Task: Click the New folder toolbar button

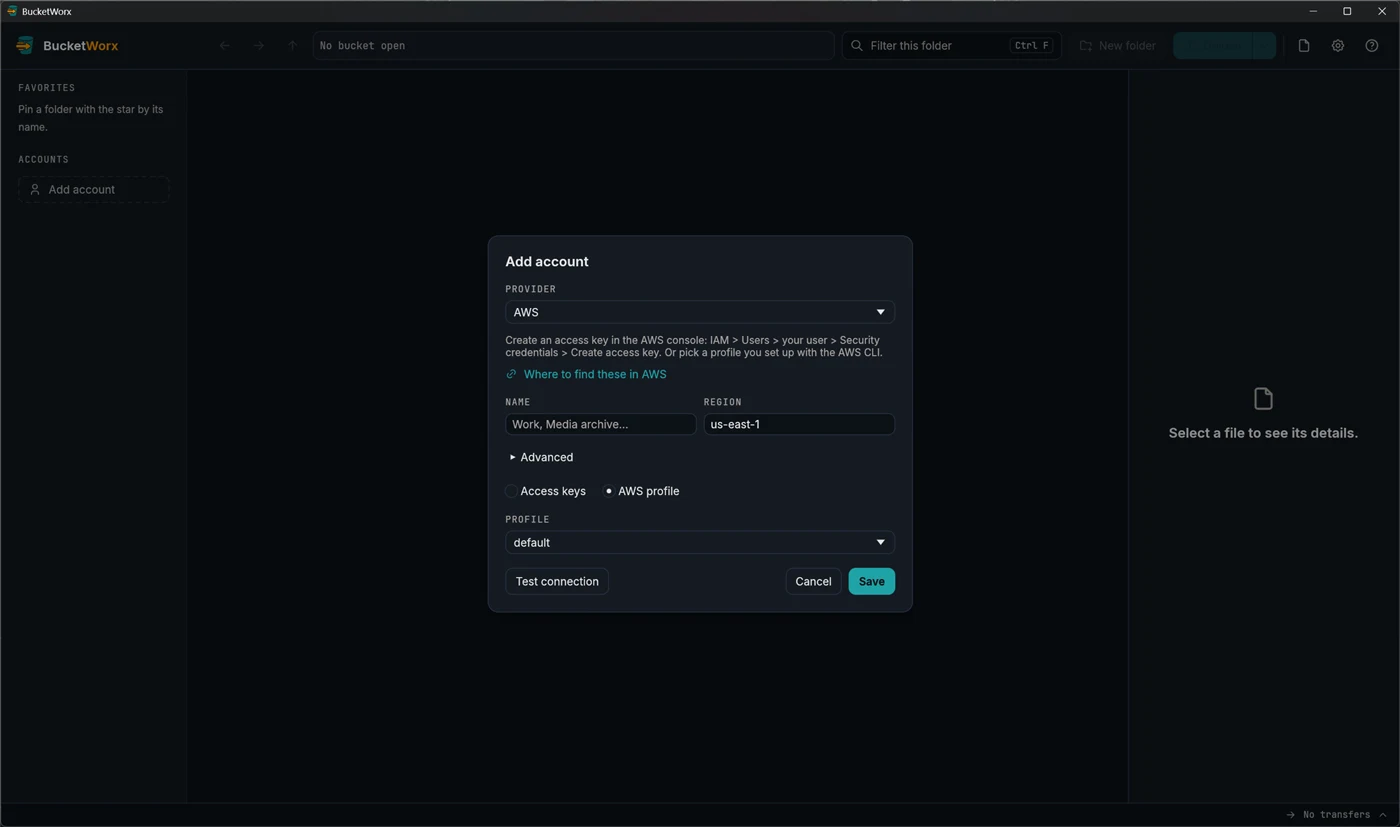Action: (1118, 45)
